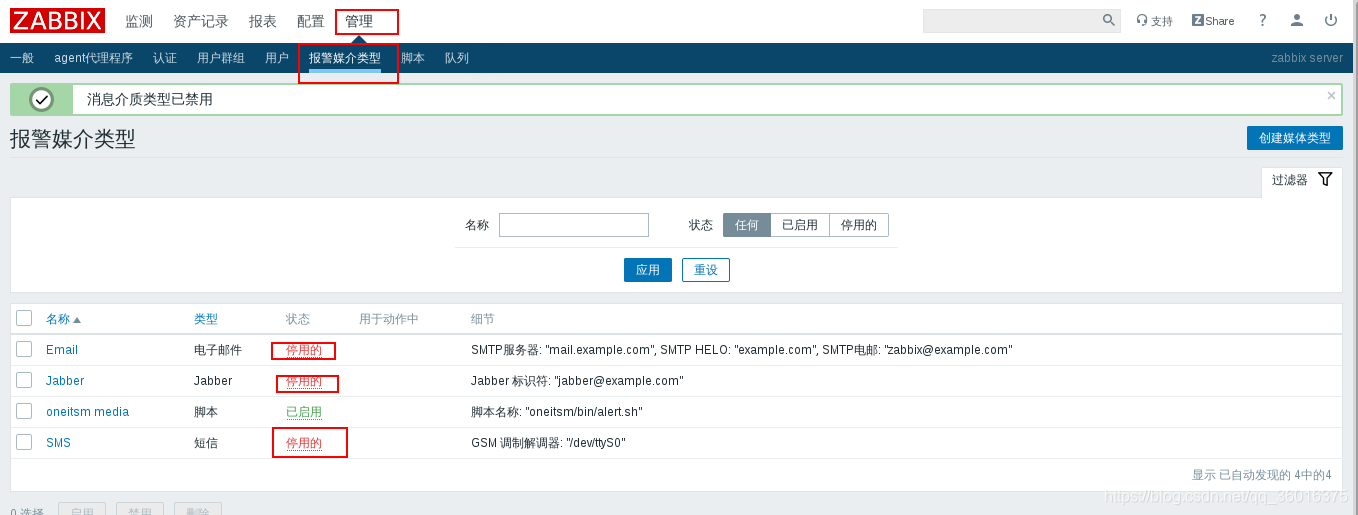The height and width of the screenshot is (515, 1358).
Task: Click the jabber@example.com details text
Action: tap(577, 381)
